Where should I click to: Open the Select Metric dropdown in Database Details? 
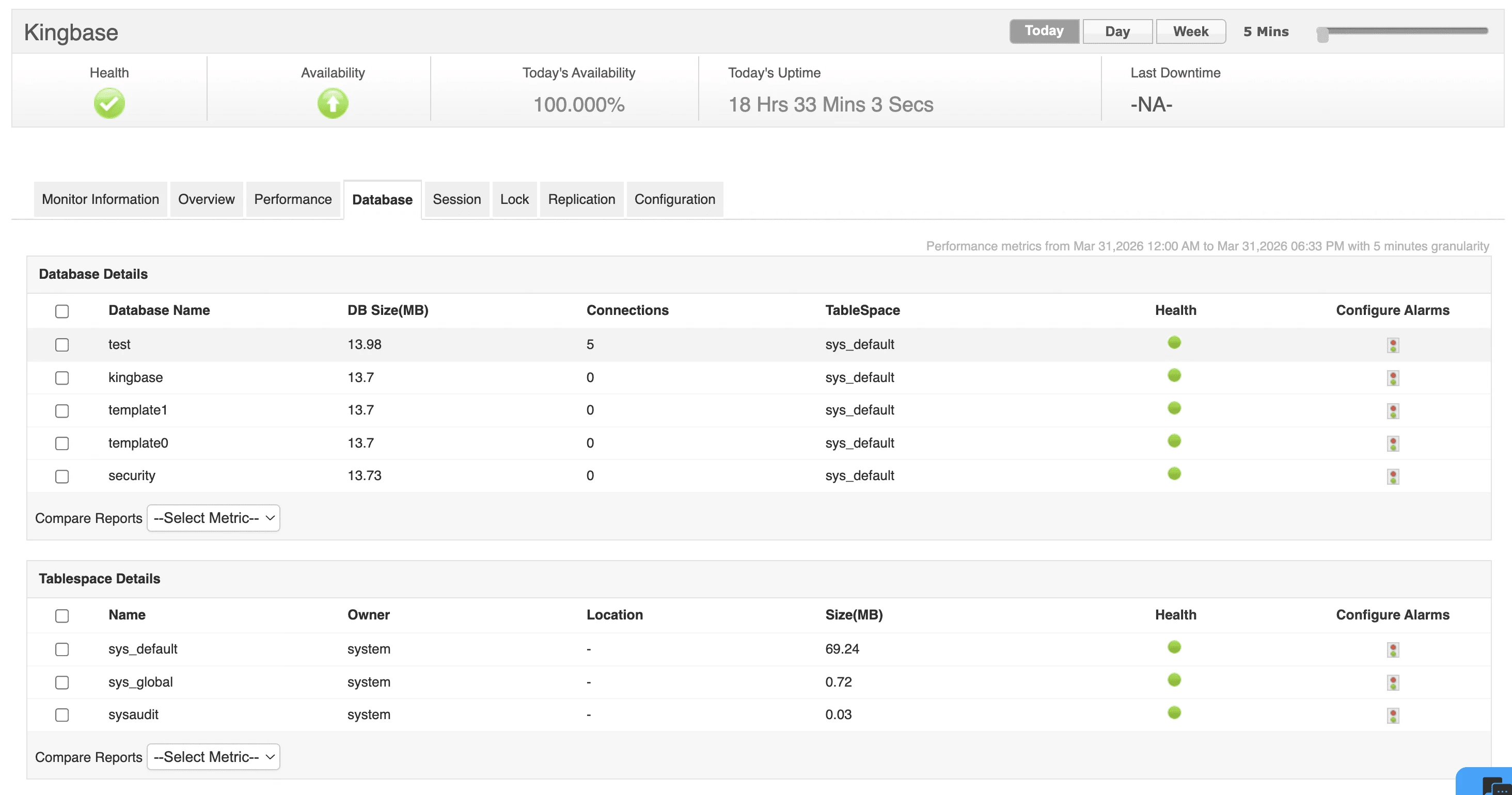point(213,517)
